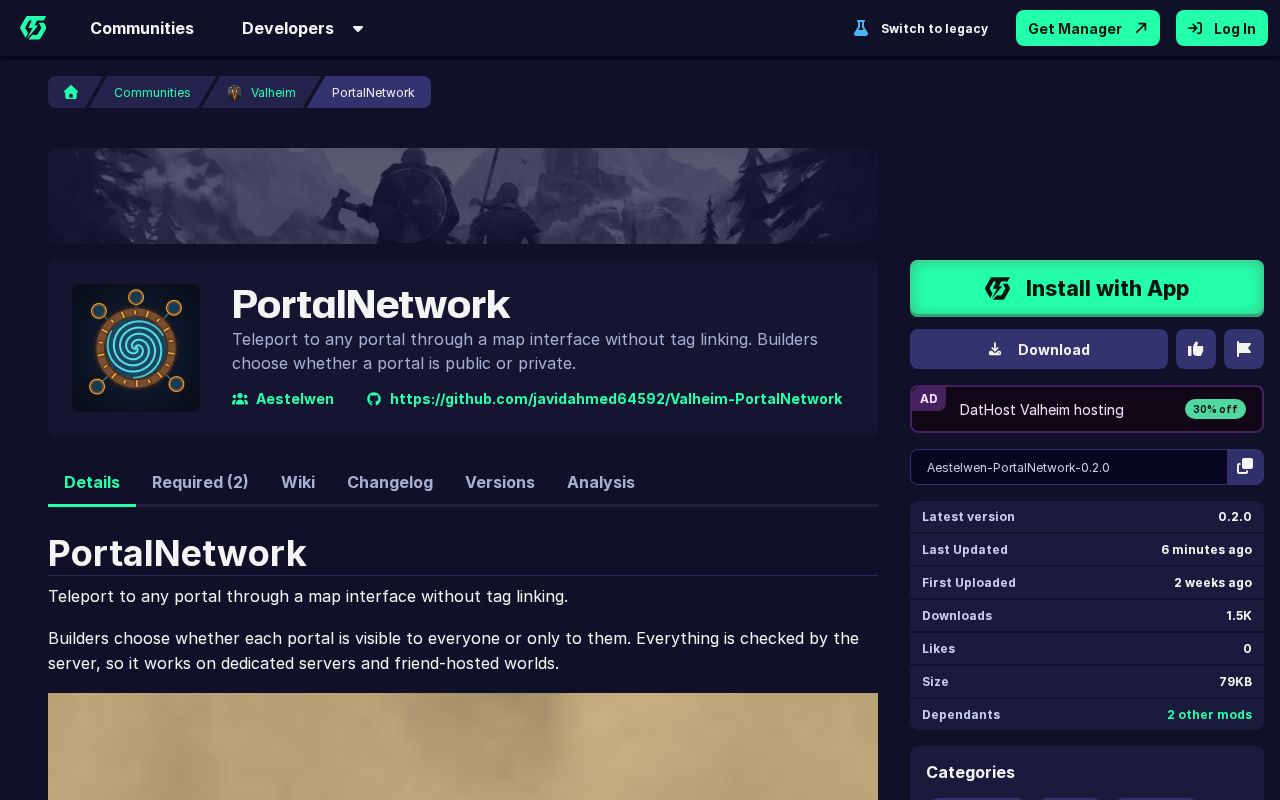This screenshot has width=1280, height=800.
Task: Click the Categories heading
Action: tap(970, 772)
